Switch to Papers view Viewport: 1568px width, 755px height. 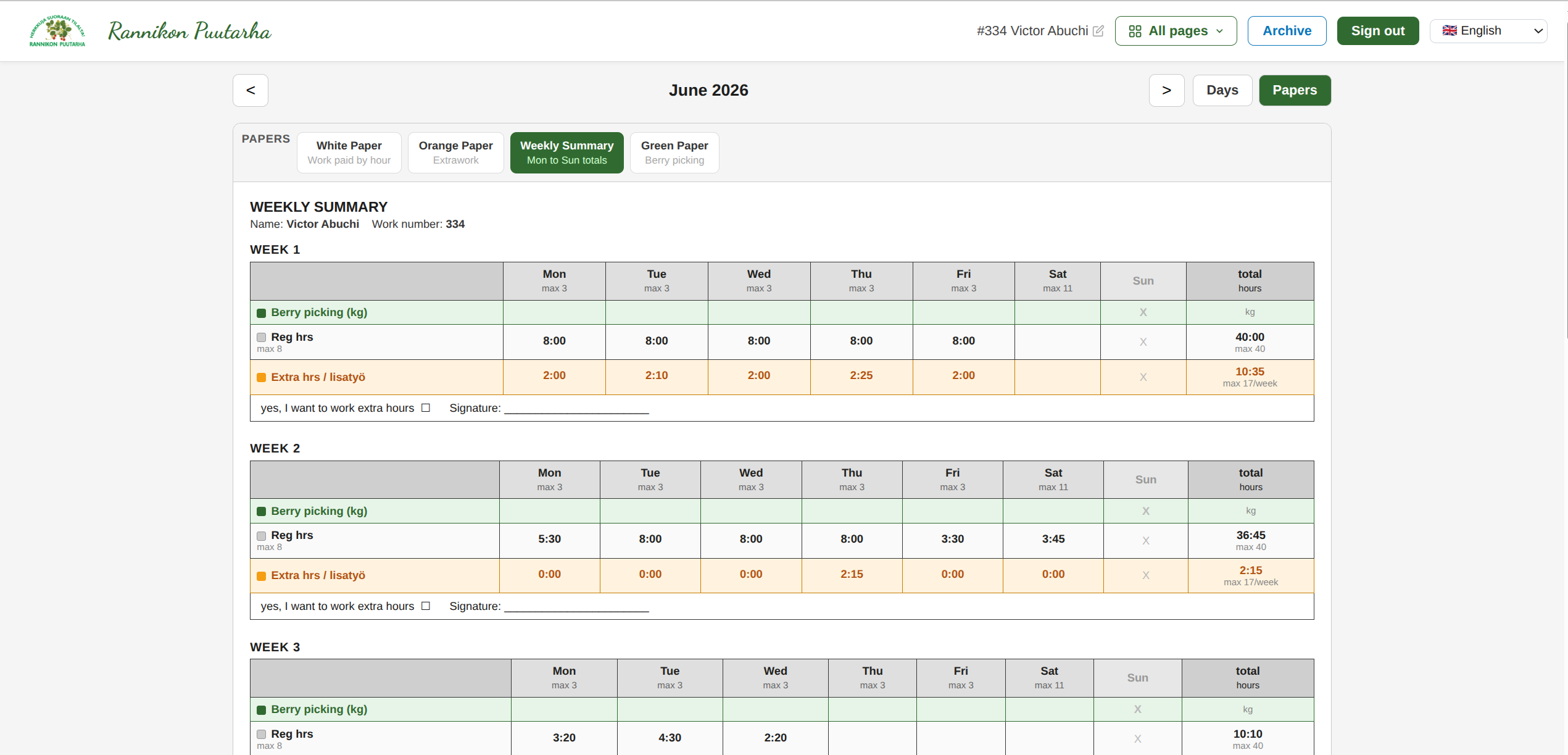pos(1295,90)
